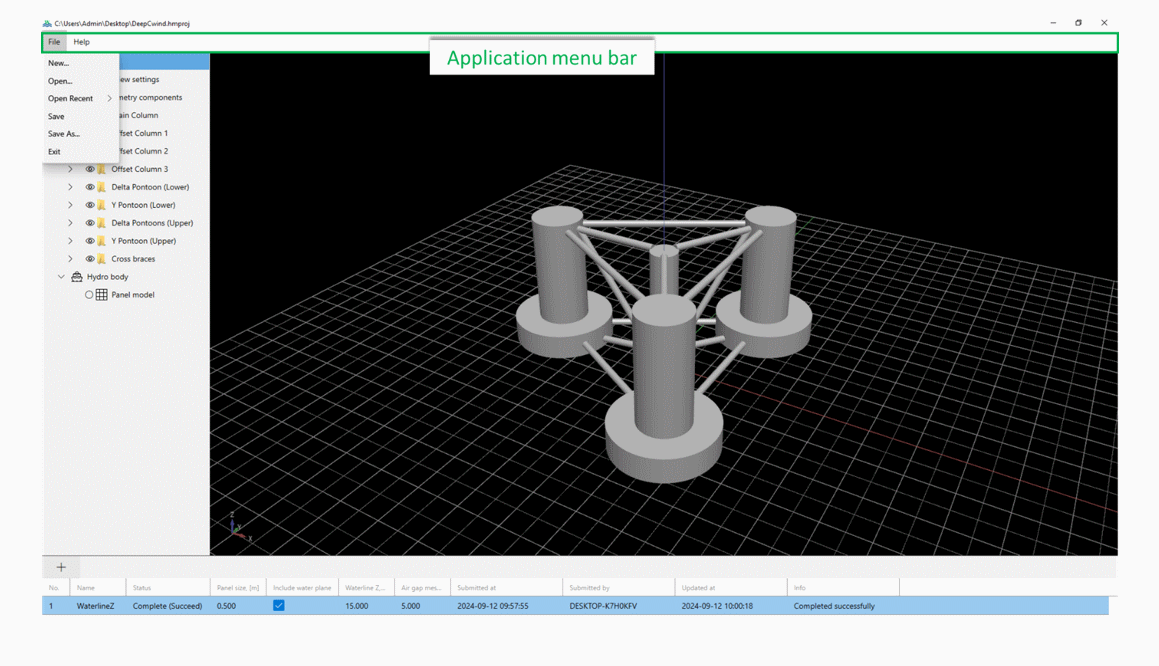Uncheck Include water plane for WaterlineZ
The image size is (1159, 666).
279,605
